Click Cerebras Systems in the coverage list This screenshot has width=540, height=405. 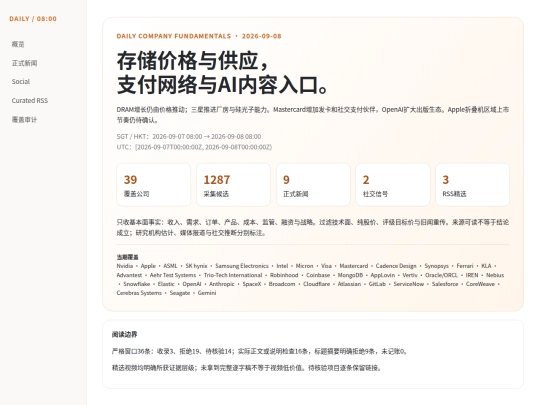tap(139, 293)
